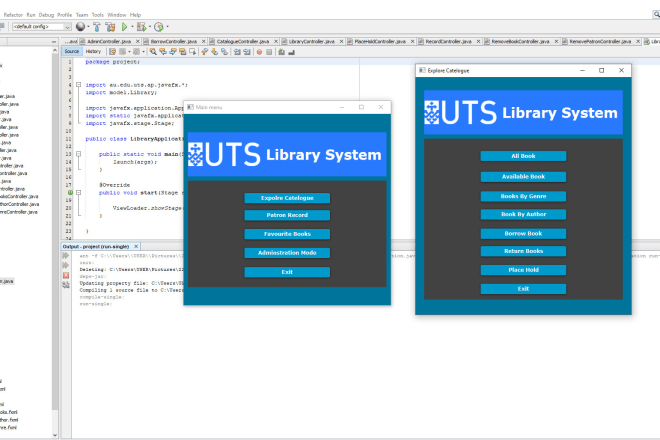
Task: Click Shift Line Right icon
Action: (247, 52)
